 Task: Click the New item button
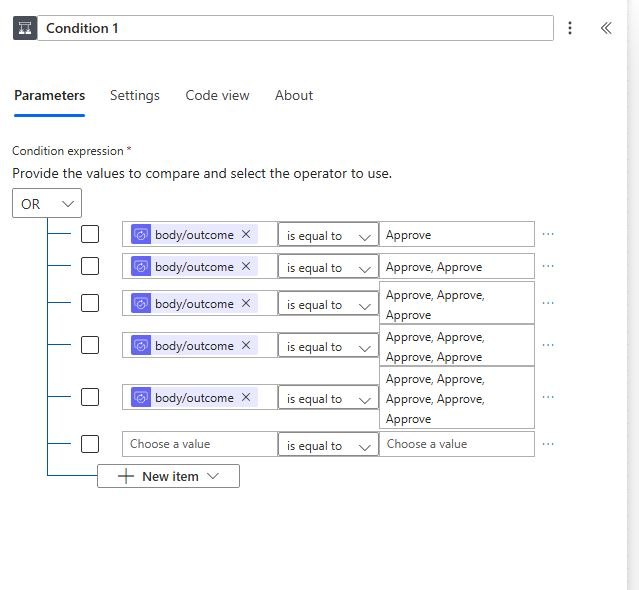click(168, 476)
